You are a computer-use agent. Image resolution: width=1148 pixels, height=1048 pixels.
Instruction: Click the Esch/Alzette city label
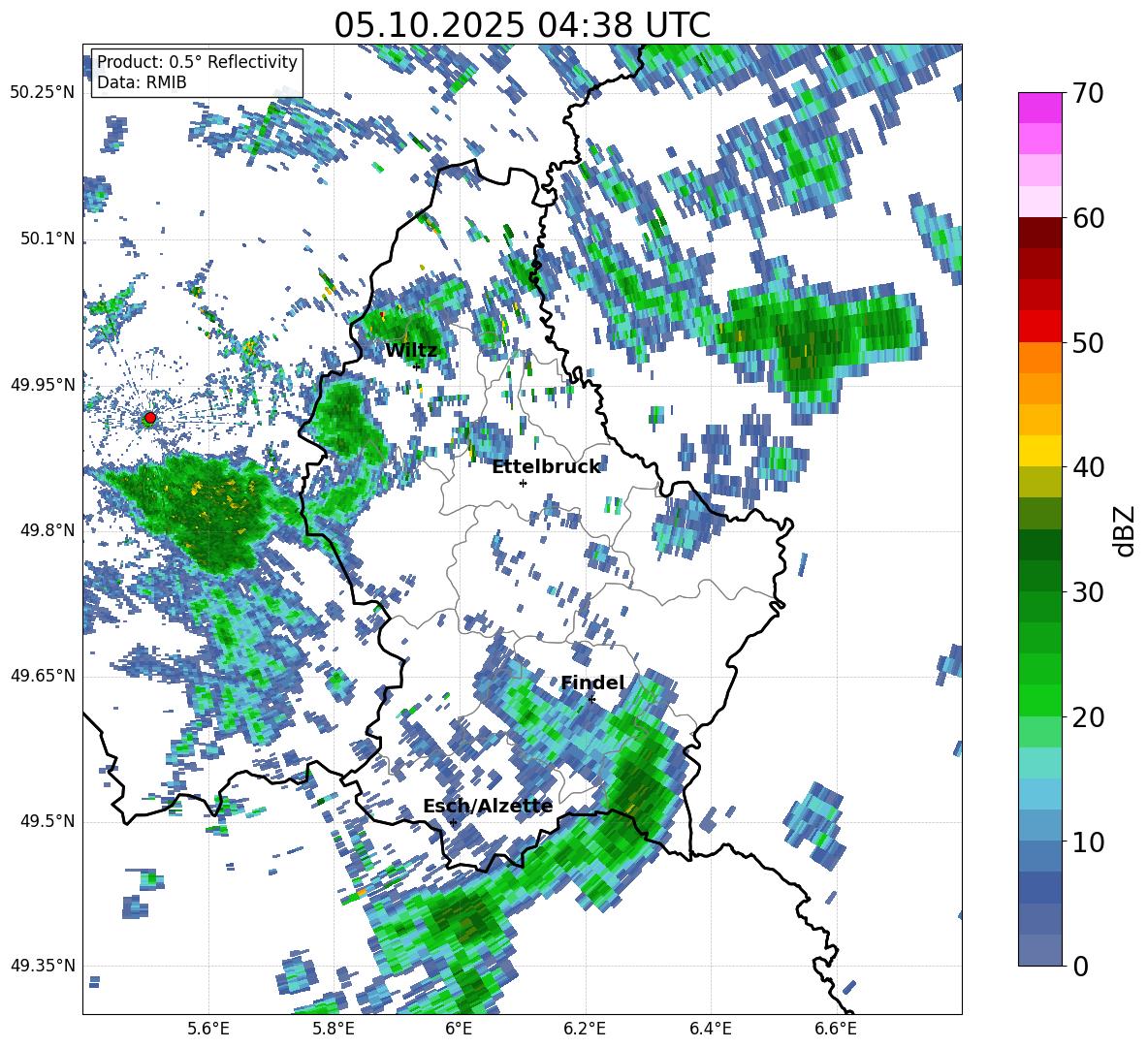(488, 807)
